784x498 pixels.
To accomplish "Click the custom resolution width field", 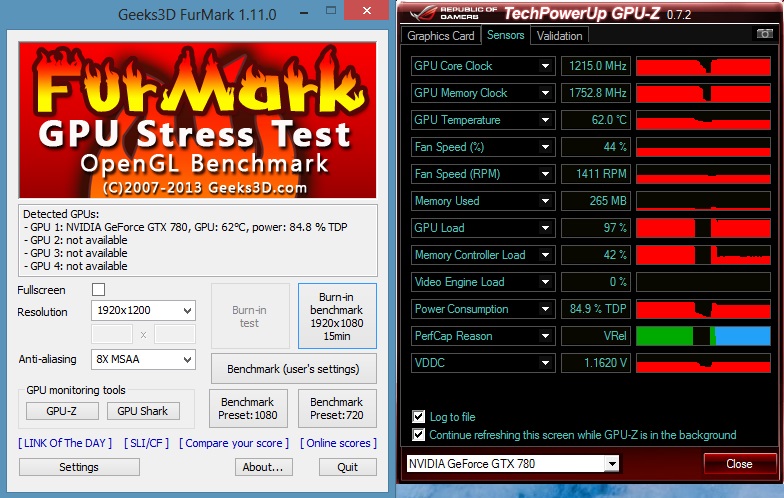I will 112,334.
